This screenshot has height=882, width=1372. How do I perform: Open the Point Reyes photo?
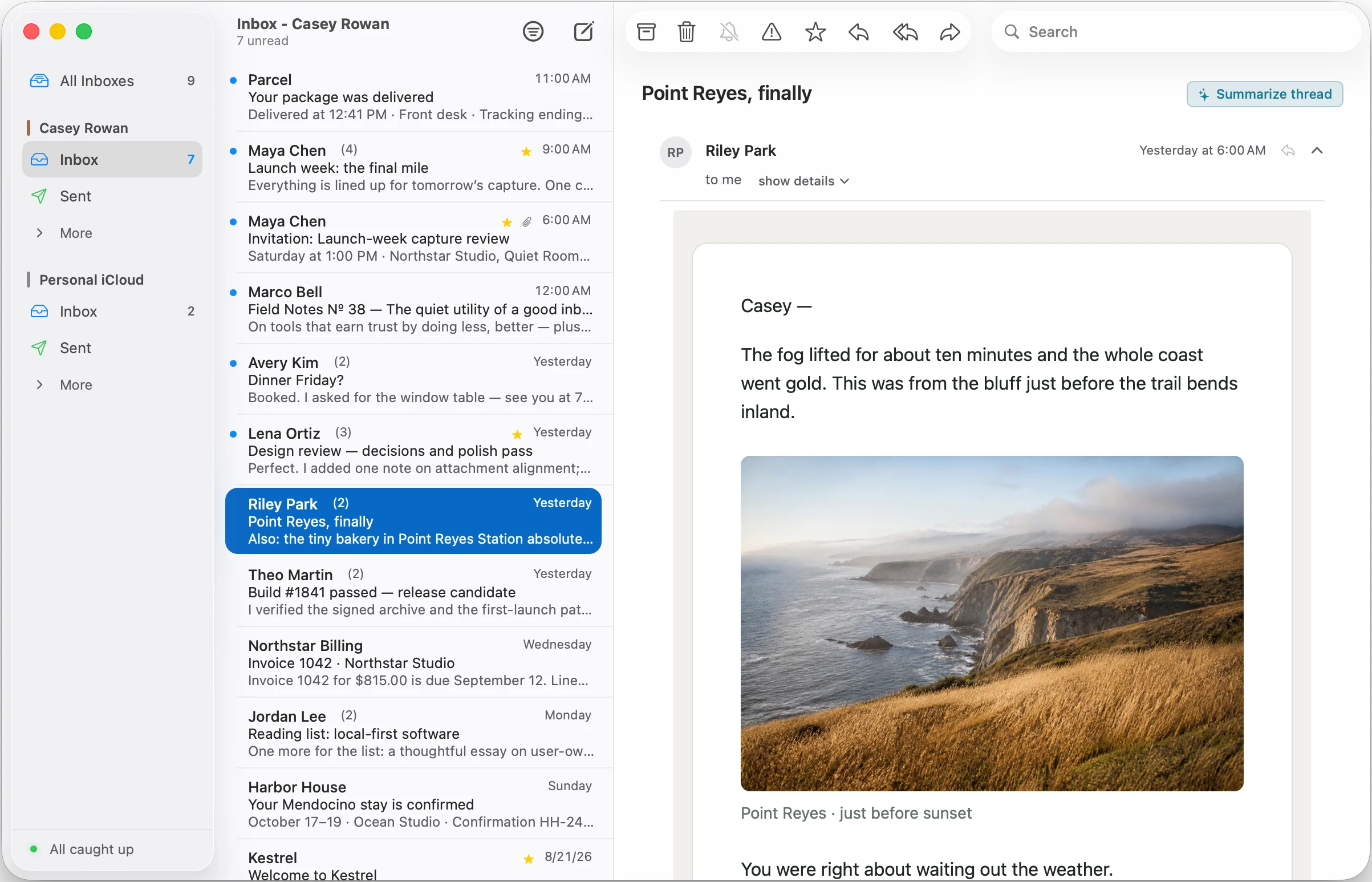coord(992,624)
